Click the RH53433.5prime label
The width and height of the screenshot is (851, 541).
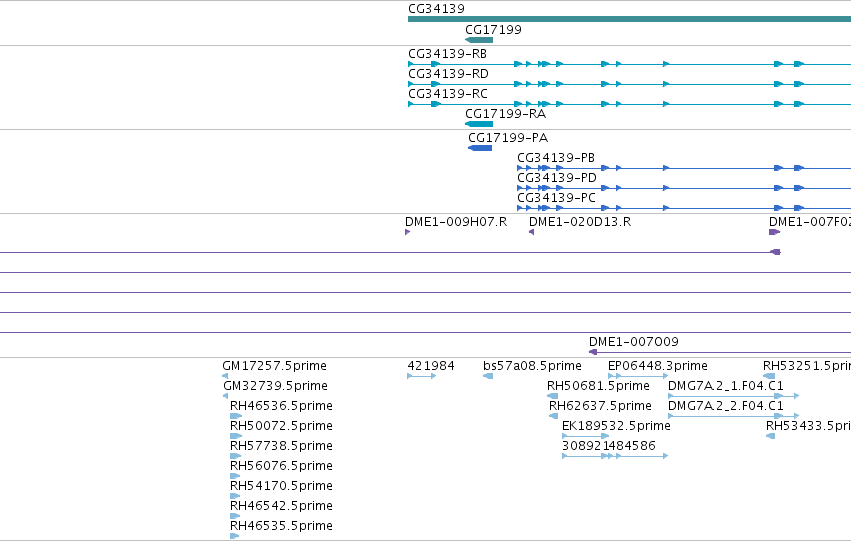click(x=809, y=427)
